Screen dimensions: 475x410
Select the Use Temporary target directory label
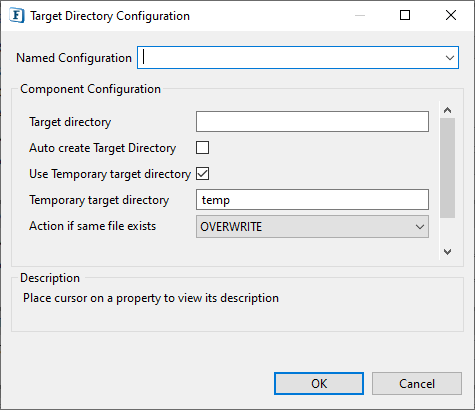tap(110, 174)
